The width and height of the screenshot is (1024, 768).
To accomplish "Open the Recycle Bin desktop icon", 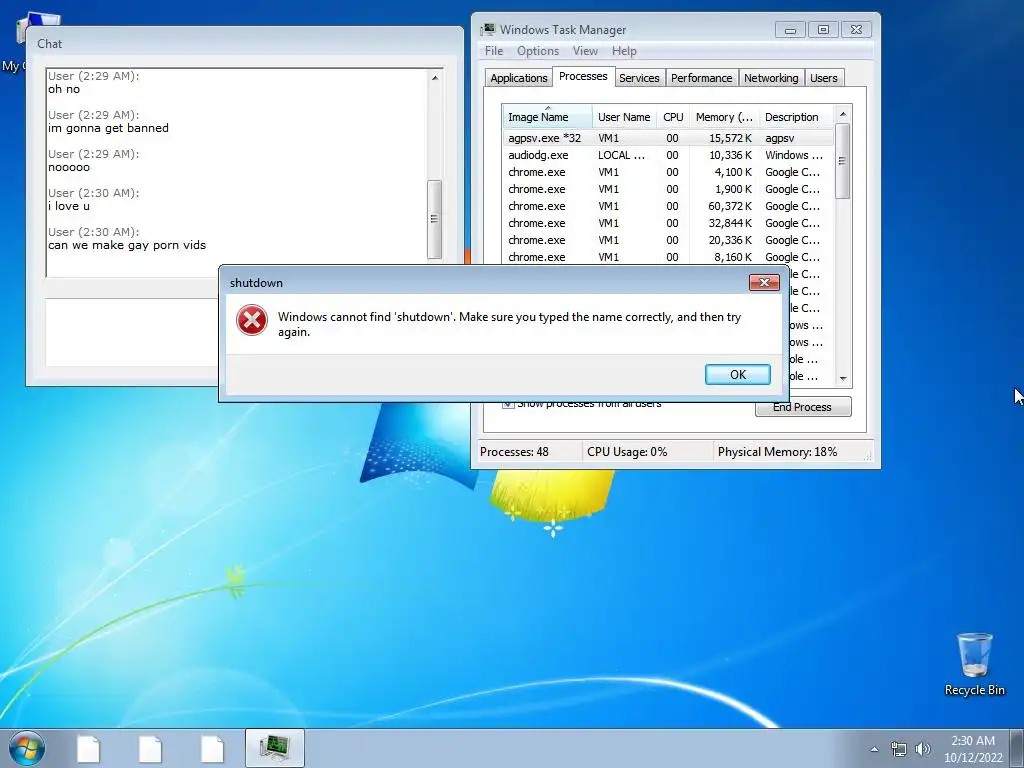I will [974, 664].
